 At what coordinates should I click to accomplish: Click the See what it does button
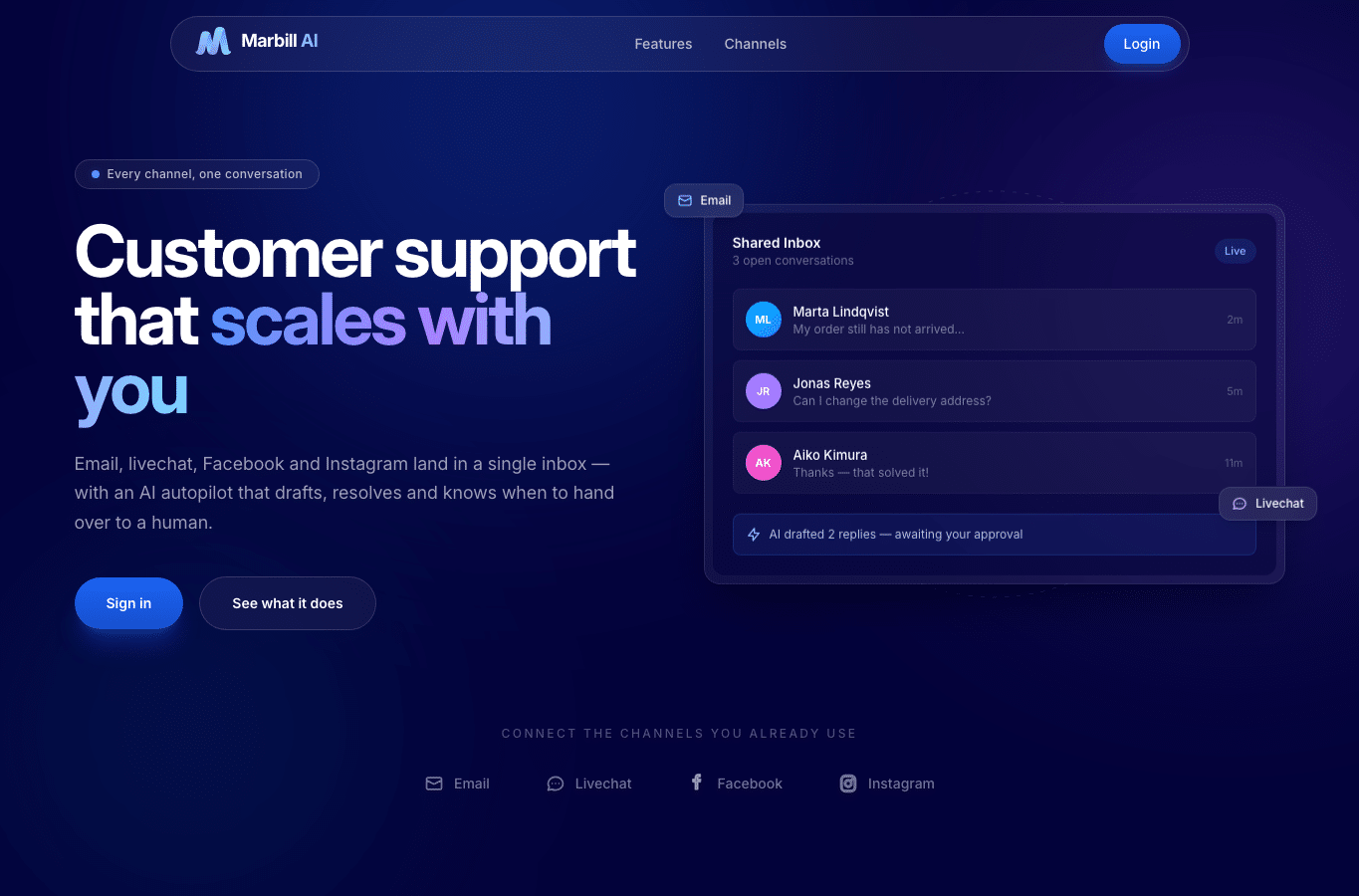click(x=288, y=603)
